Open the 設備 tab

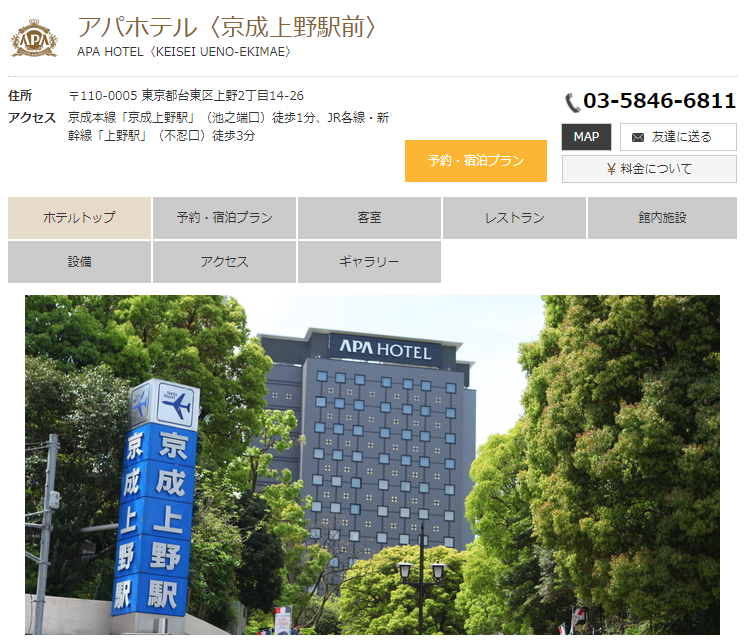coord(79,262)
